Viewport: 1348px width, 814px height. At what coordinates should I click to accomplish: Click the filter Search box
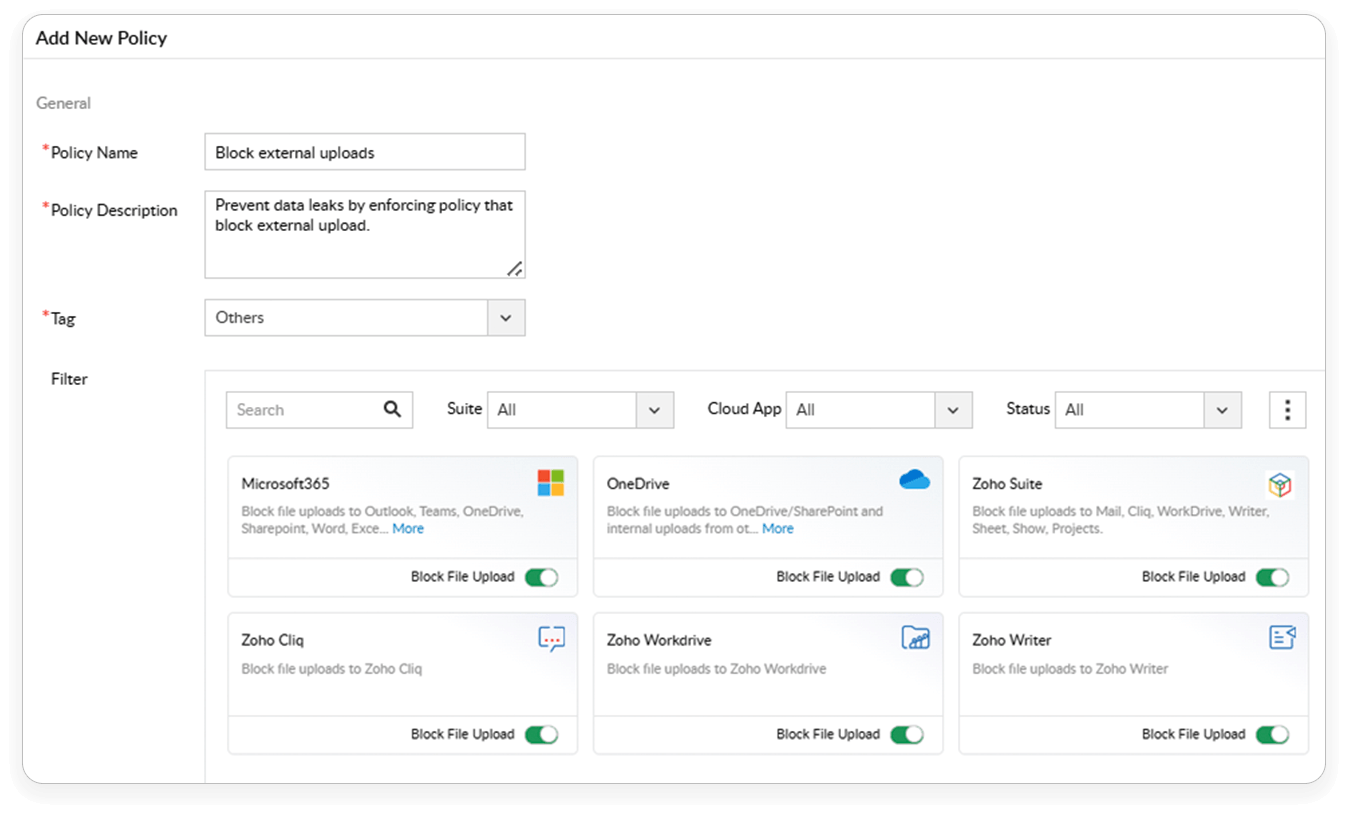coord(320,410)
